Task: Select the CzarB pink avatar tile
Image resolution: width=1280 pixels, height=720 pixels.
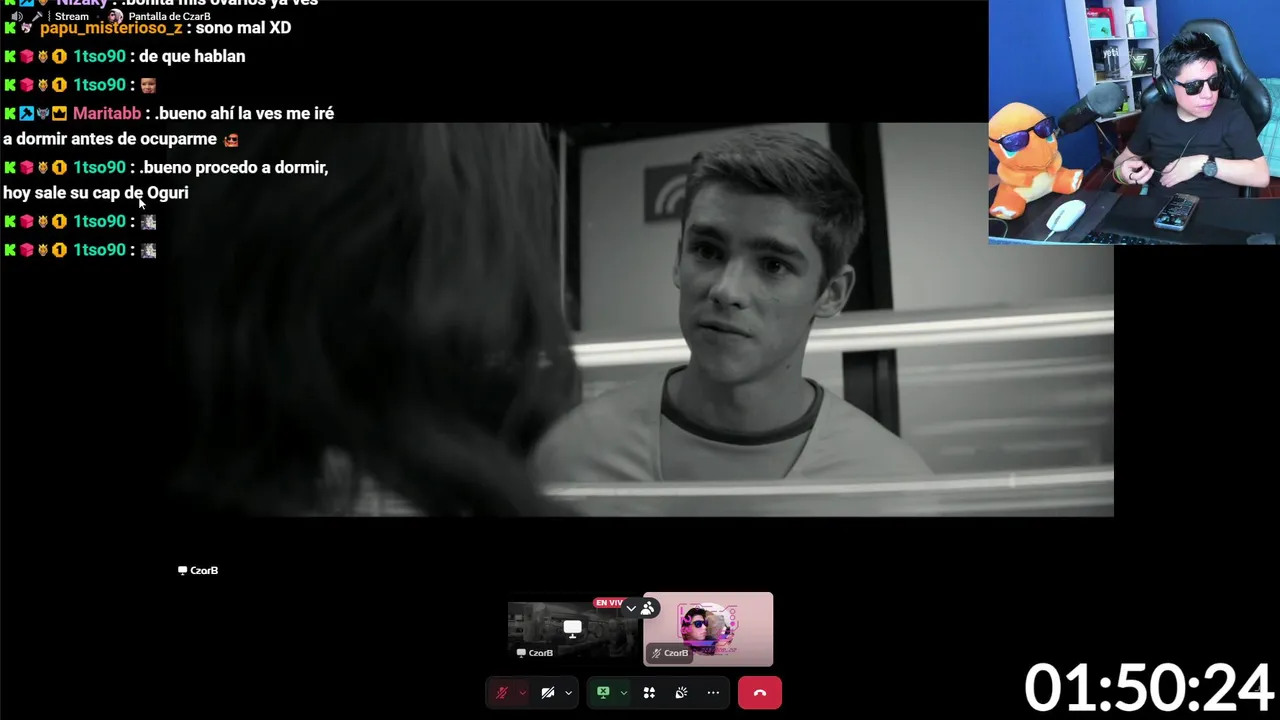Action: [708, 629]
